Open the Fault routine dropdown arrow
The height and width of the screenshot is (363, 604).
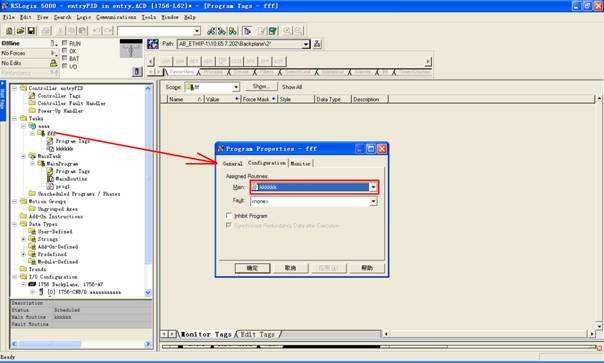[373, 202]
